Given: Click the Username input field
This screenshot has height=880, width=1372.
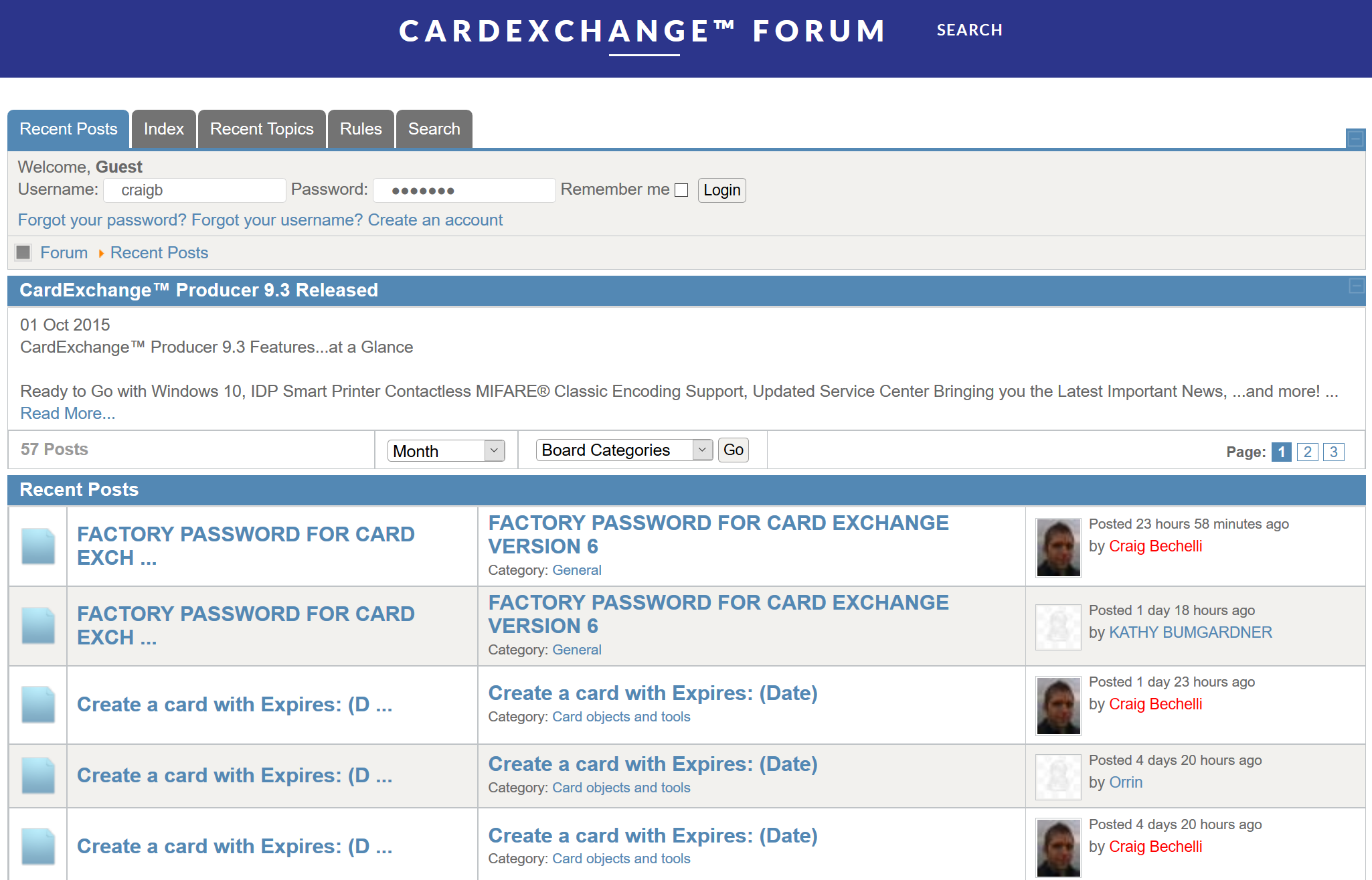Looking at the screenshot, I should 195,190.
